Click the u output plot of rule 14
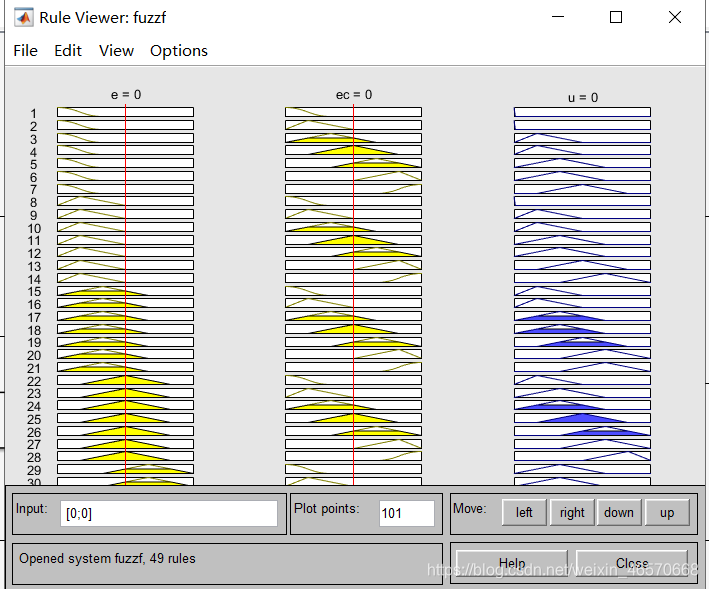Viewport: 709px width, 589px height. coord(582,278)
